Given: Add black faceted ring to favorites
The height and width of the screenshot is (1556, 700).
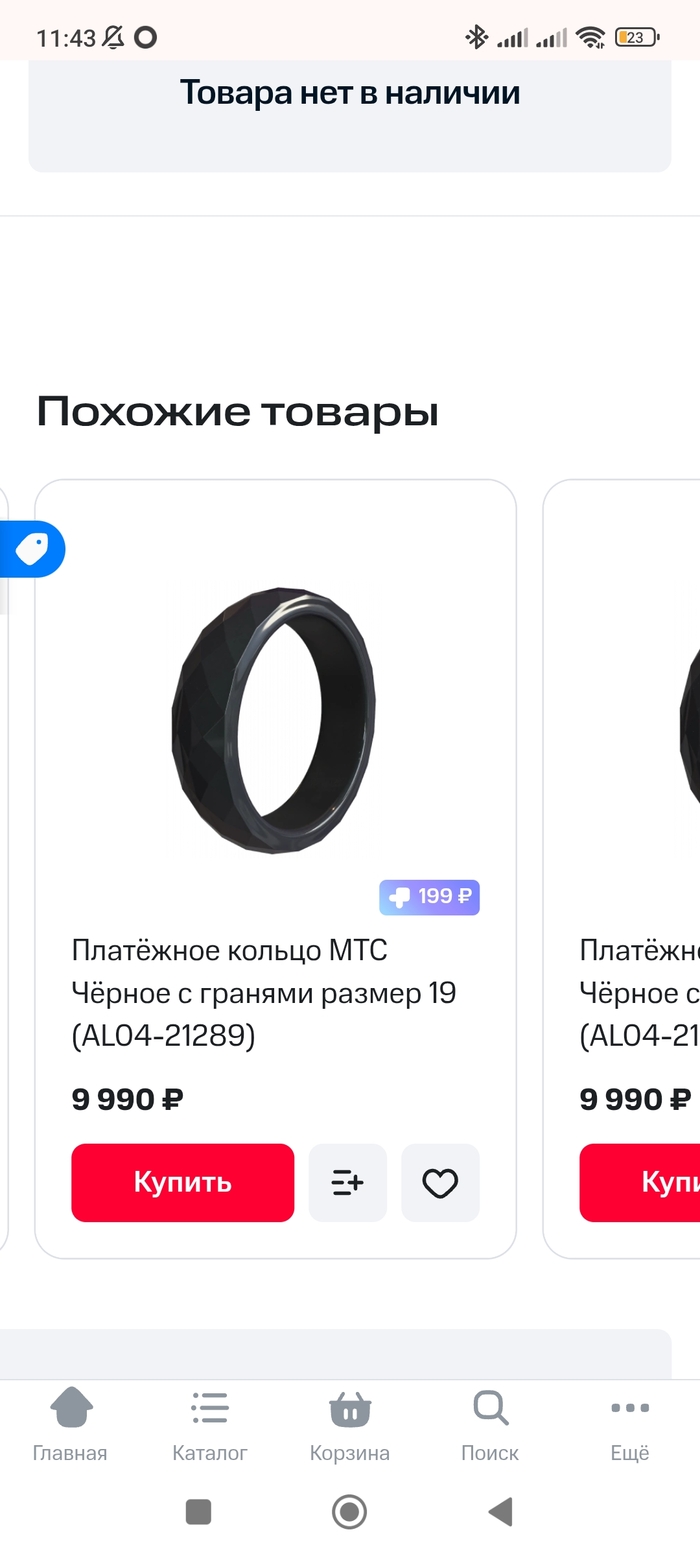Looking at the screenshot, I should (440, 1183).
